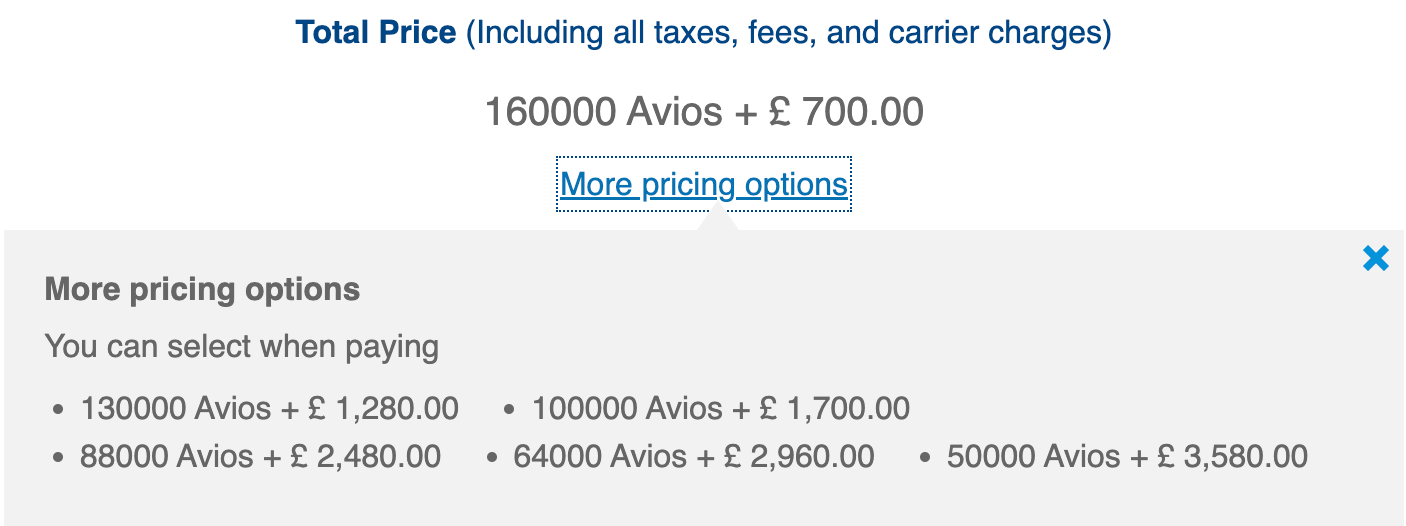Choose the 88000 Avios + £2,480.00 option
This screenshot has height=526, width=1406.
[260, 457]
